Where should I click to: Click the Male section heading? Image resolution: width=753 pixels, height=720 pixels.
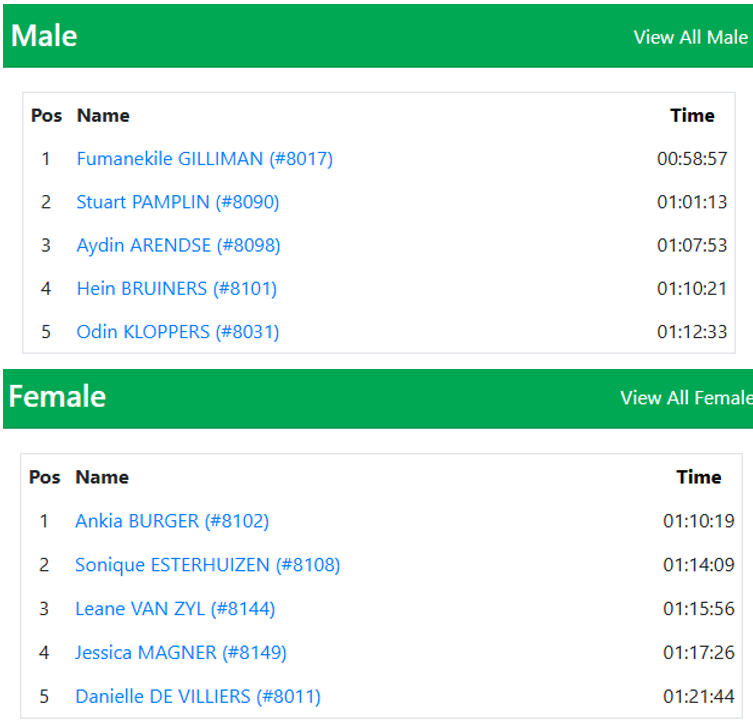click(44, 36)
